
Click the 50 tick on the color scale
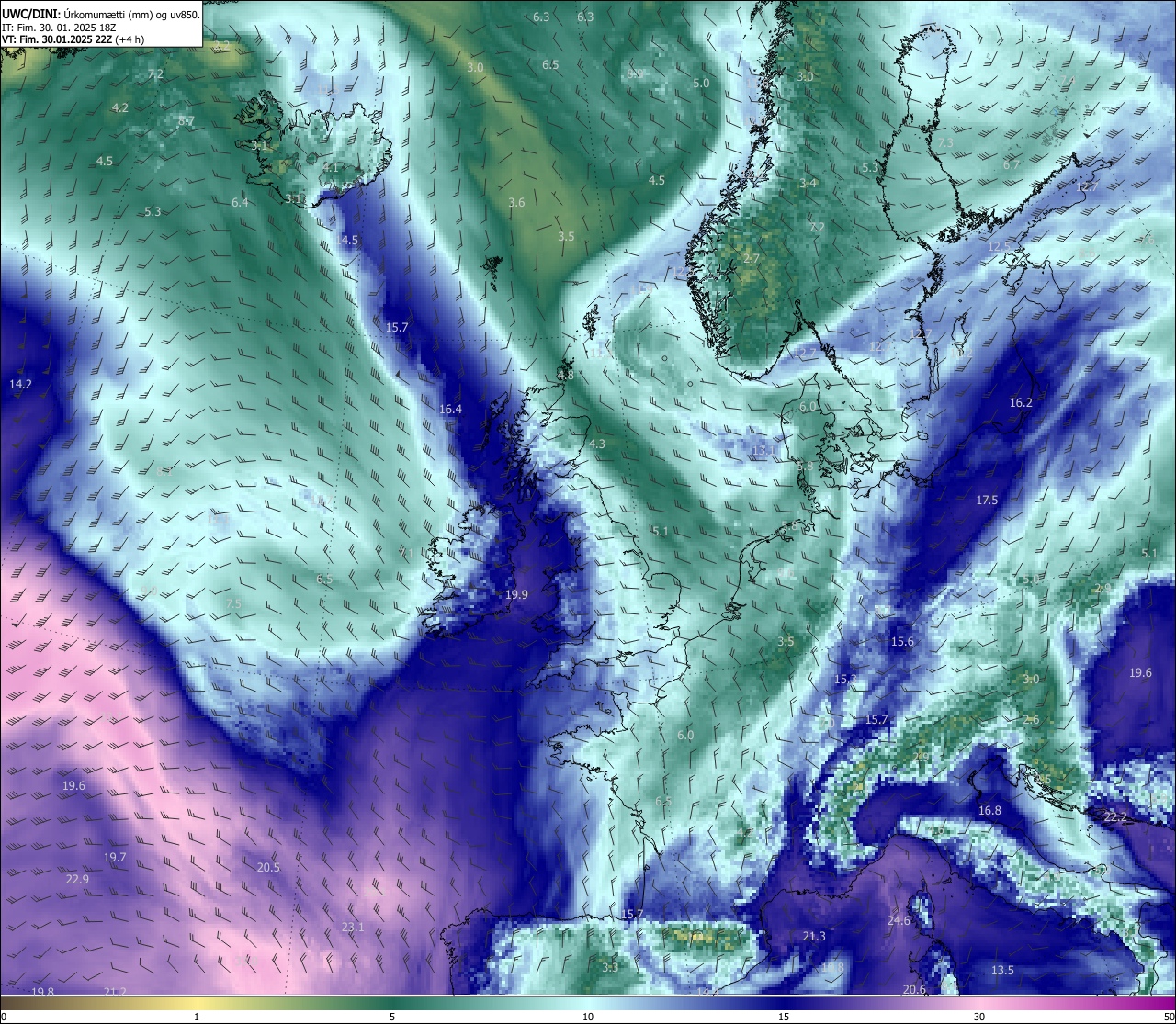coord(1169,1017)
